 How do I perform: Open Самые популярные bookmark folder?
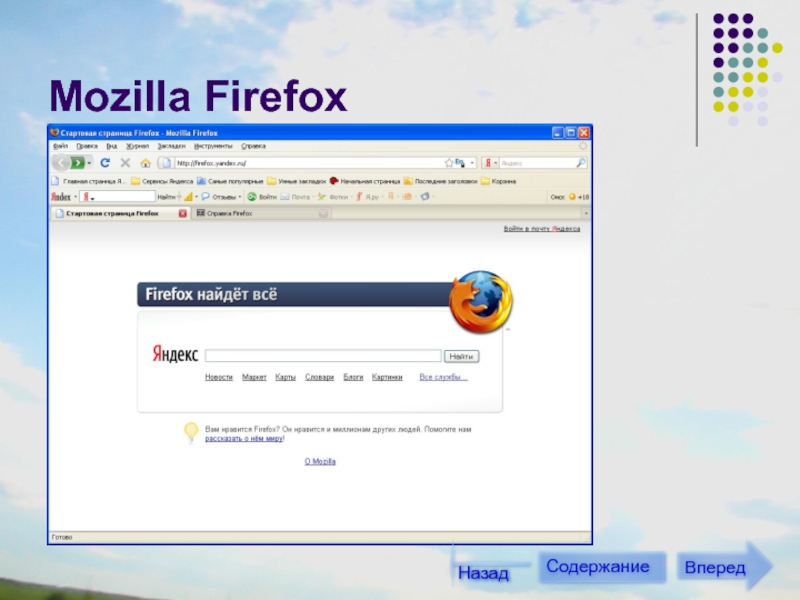[x=230, y=181]
